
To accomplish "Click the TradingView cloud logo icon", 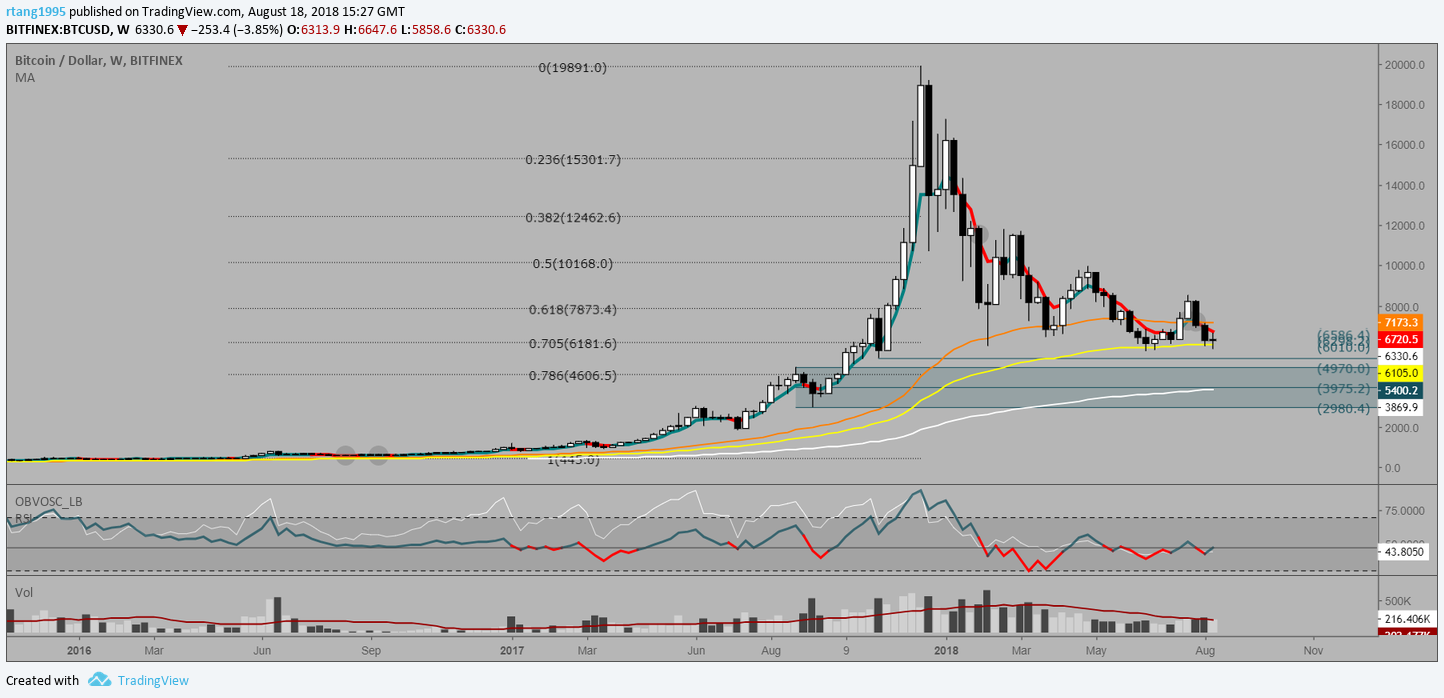I will tap(99, 680).
